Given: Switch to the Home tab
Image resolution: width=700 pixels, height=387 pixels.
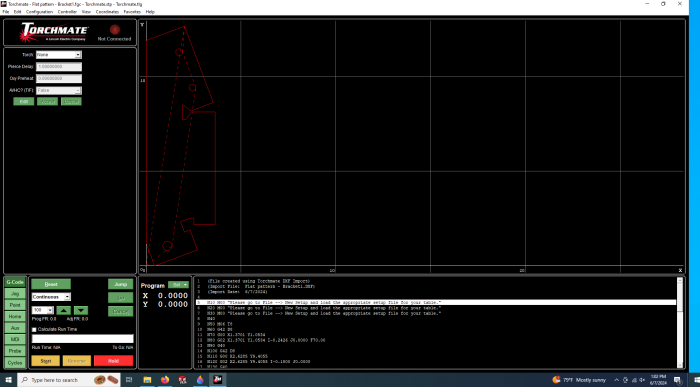Looking at the screenshot, I should pos(15,316).
